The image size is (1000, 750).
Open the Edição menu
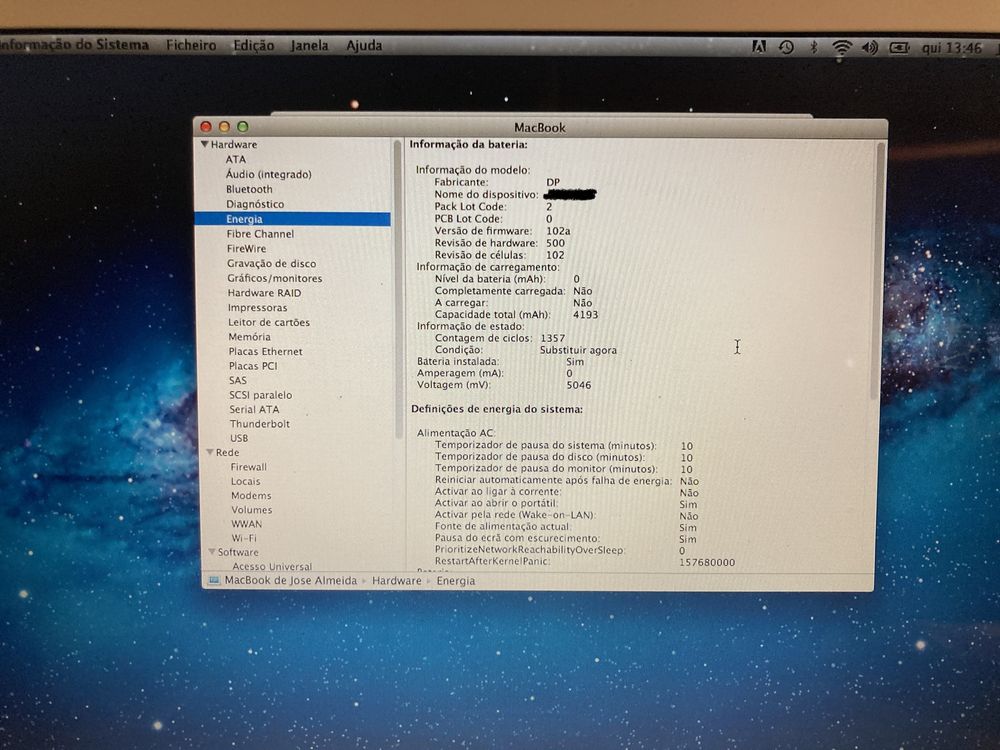253,45
